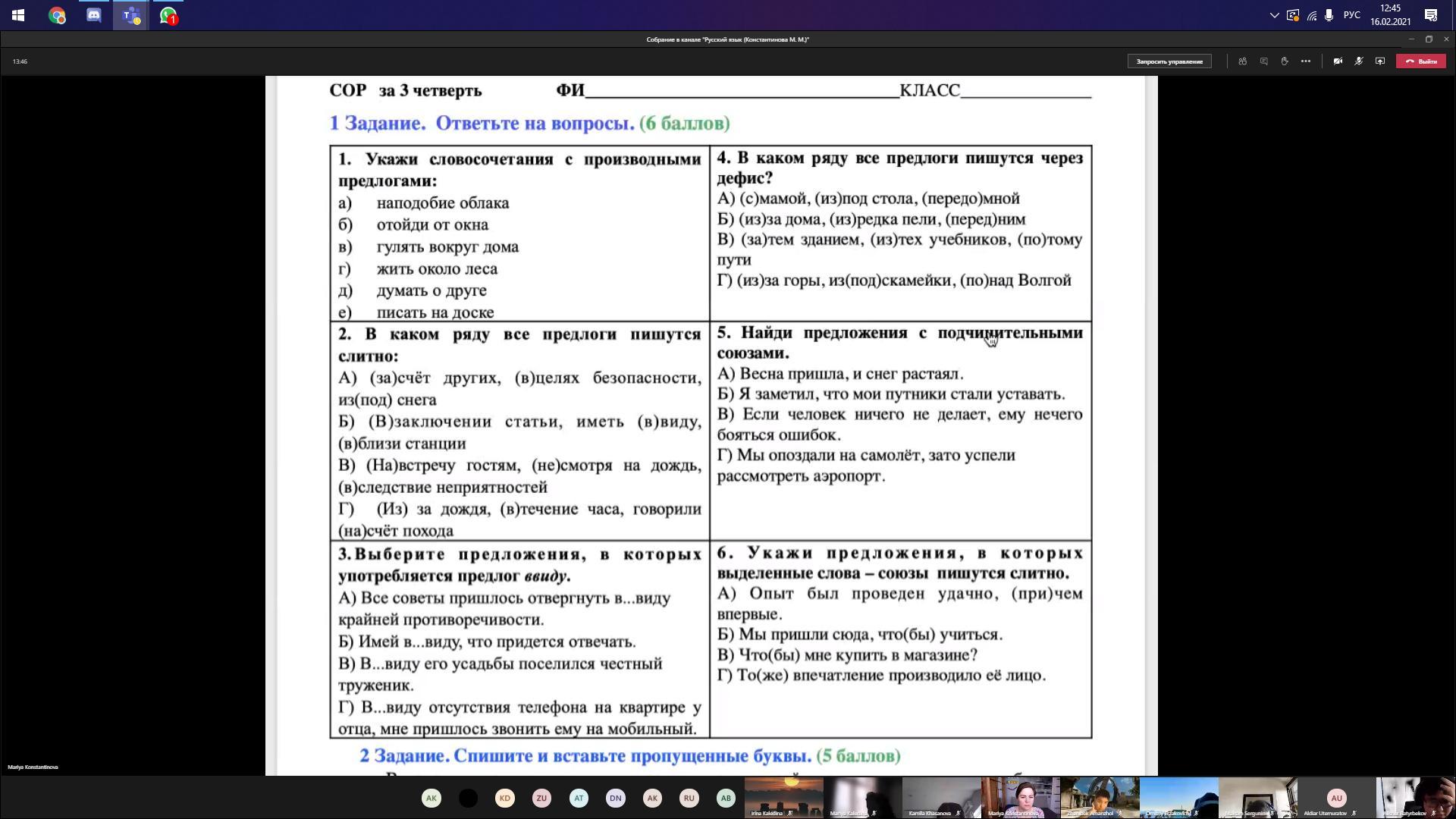Select DN participant avatar
The width and height of the screenshot is (1456, 819).
[x=615, y=798]
